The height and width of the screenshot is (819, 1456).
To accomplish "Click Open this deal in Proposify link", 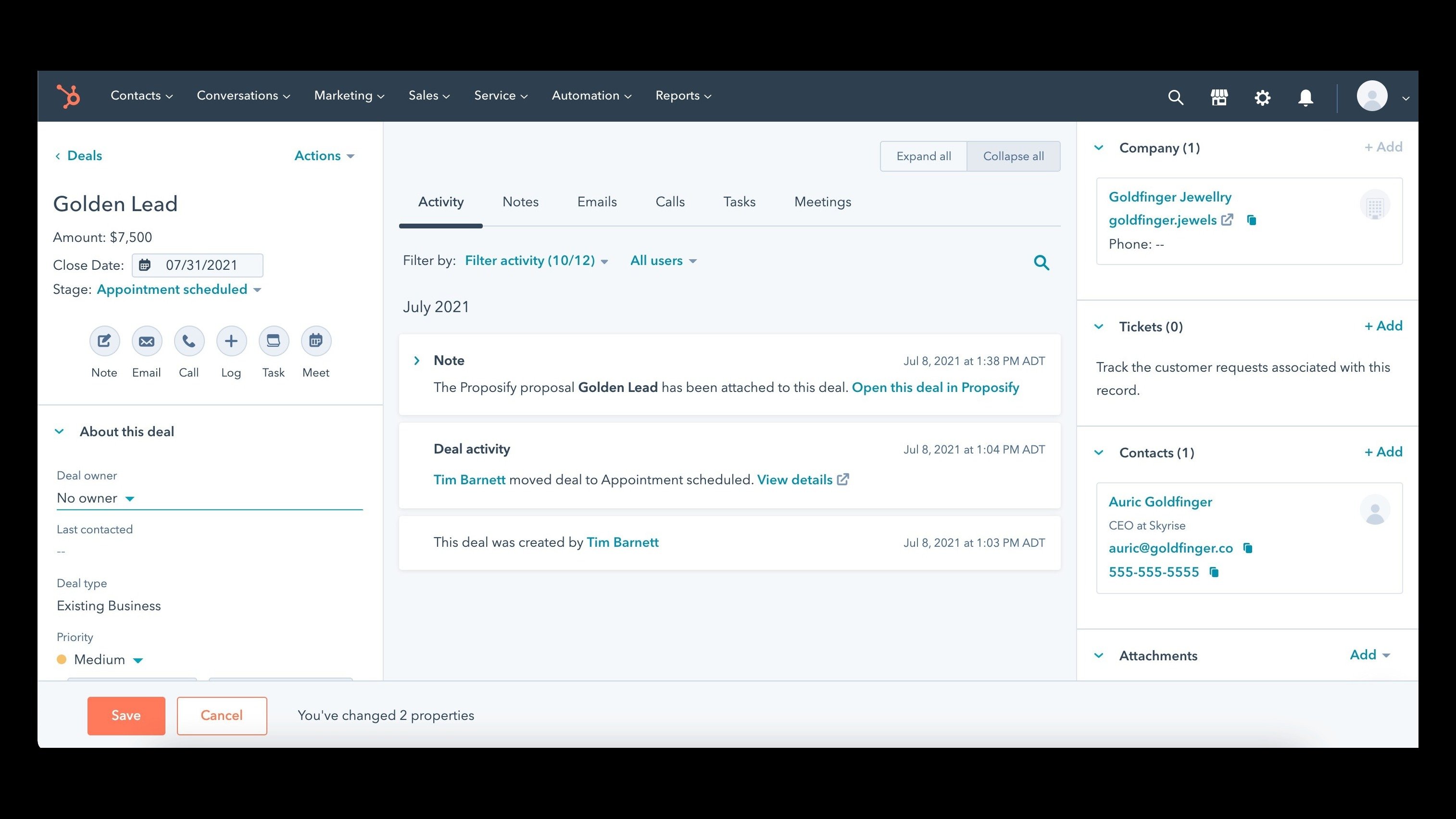I will (935, 388).
